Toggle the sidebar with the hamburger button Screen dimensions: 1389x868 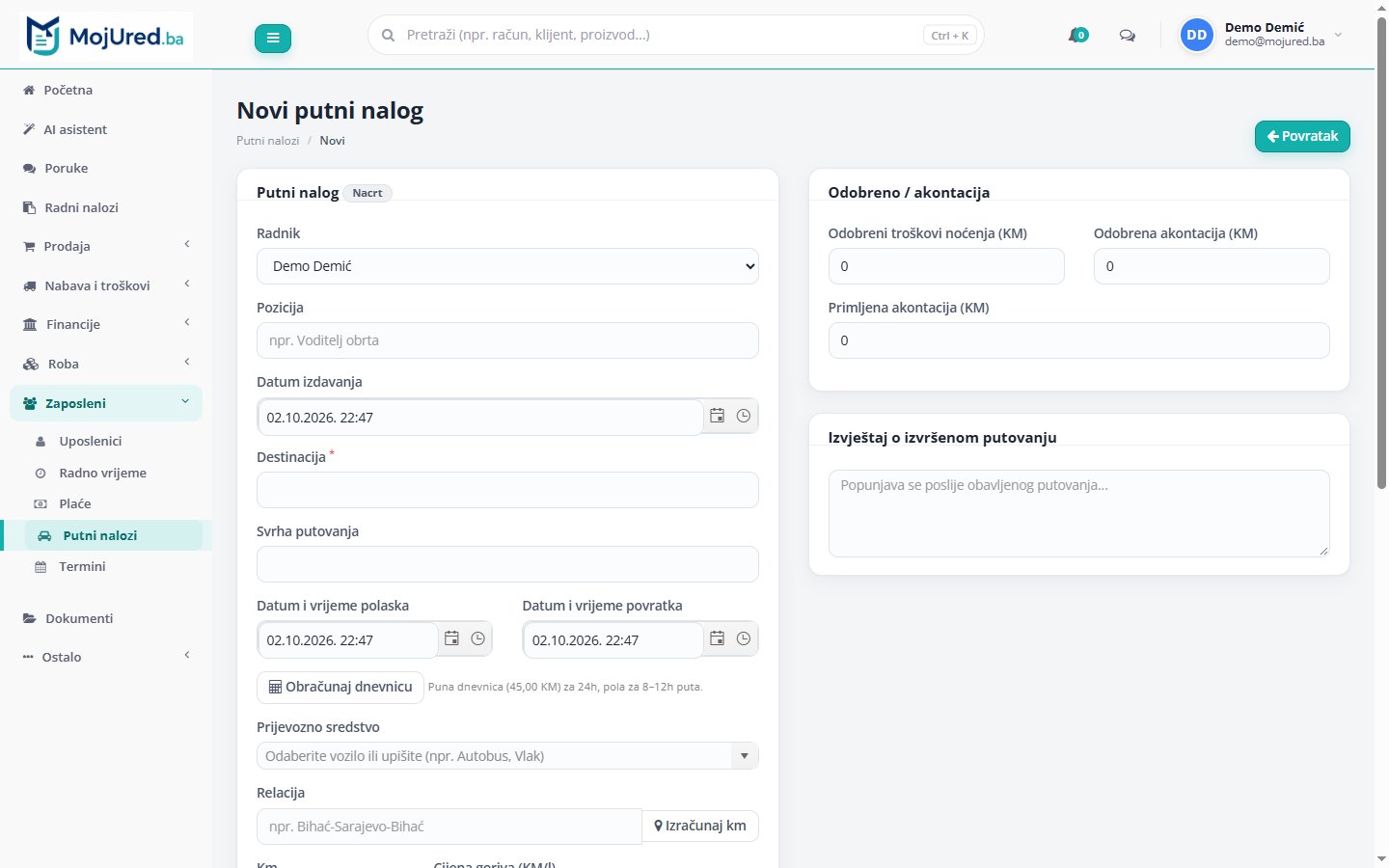pos(273,39)
